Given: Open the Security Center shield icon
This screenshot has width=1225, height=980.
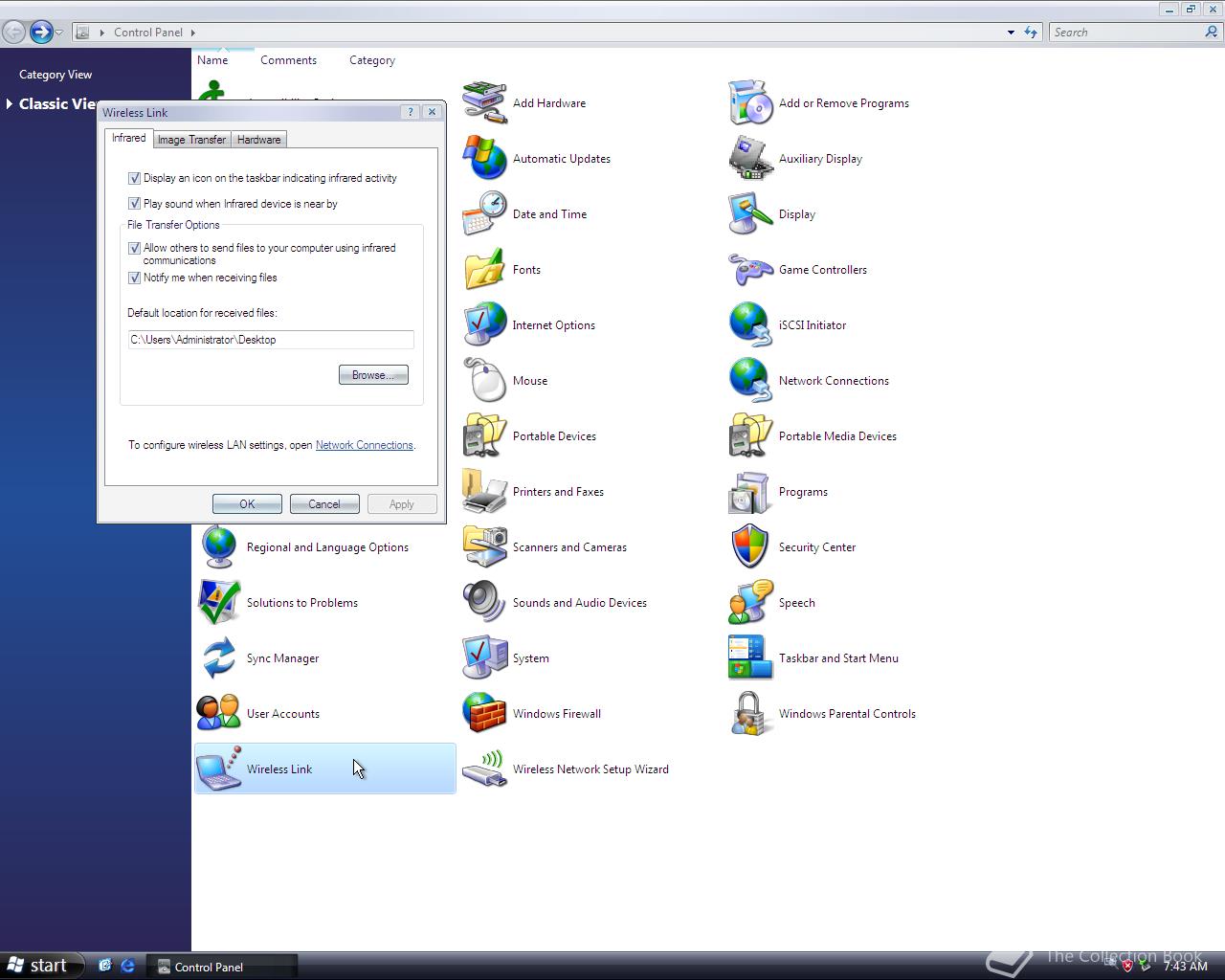Looking at the screenshot, I should click(750, 547).
